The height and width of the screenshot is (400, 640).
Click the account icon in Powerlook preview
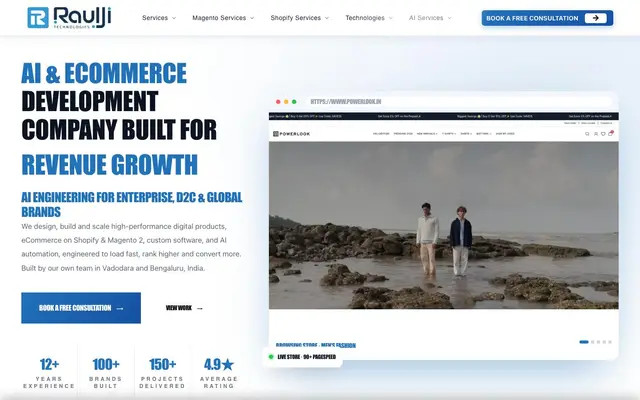596,134
